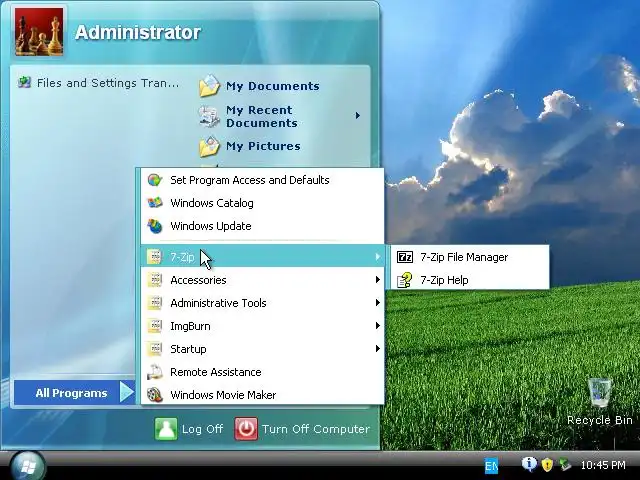This screenshot has height=480, width=640.
Task: Select Remote Assistance entry
Action: 262,372
